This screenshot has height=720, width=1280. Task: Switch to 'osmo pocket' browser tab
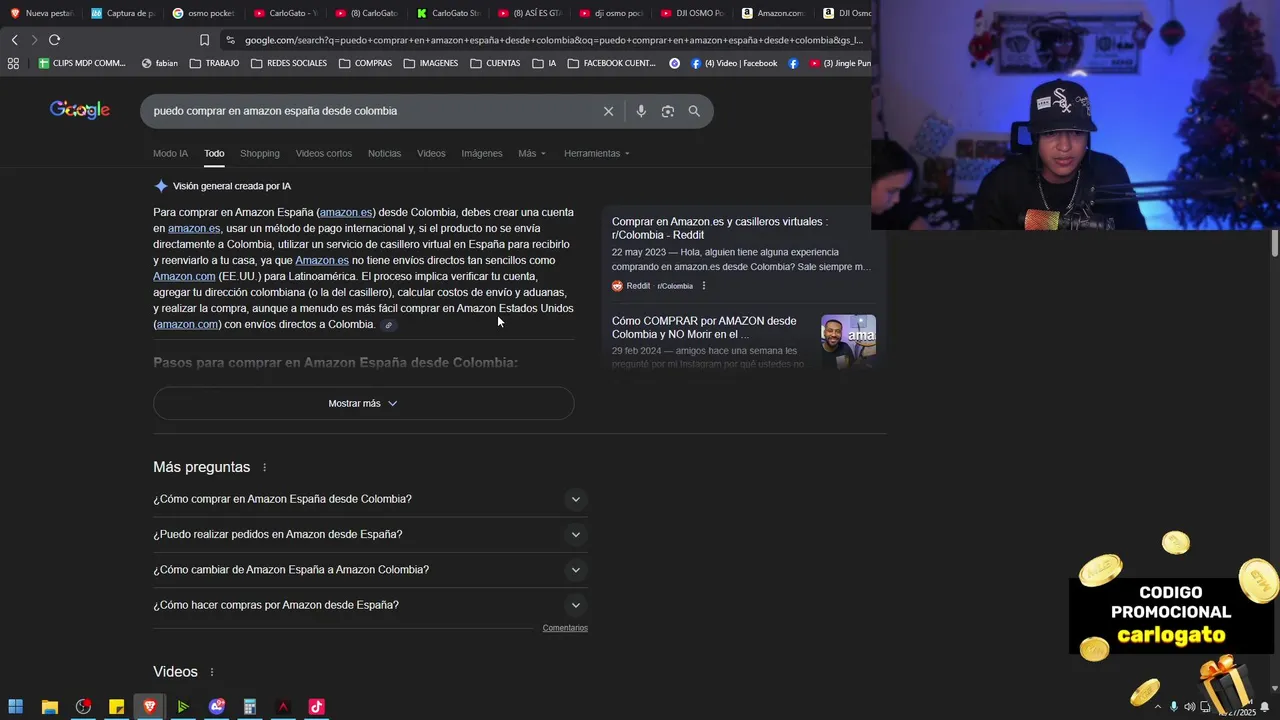(204, 13)
